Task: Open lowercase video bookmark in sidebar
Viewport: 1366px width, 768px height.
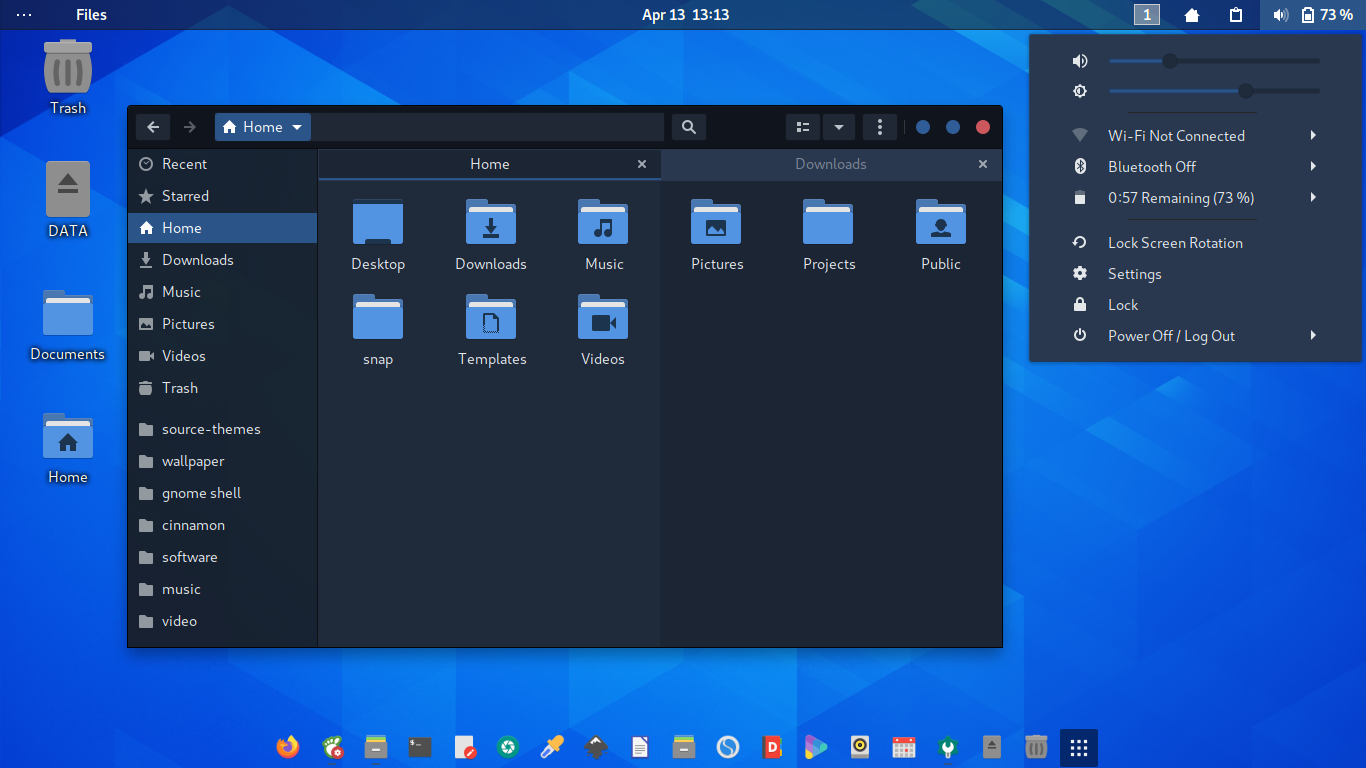Action: [x=222, y=621]
